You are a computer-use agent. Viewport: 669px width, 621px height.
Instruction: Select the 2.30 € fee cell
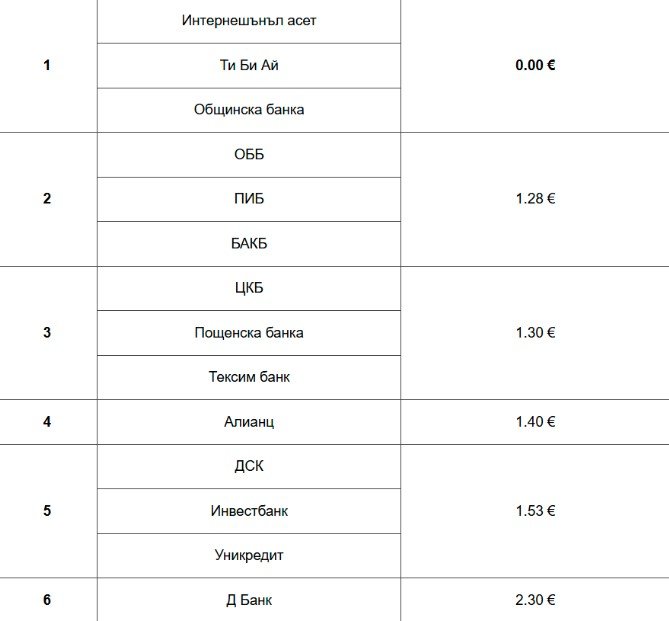click(535, 600)
